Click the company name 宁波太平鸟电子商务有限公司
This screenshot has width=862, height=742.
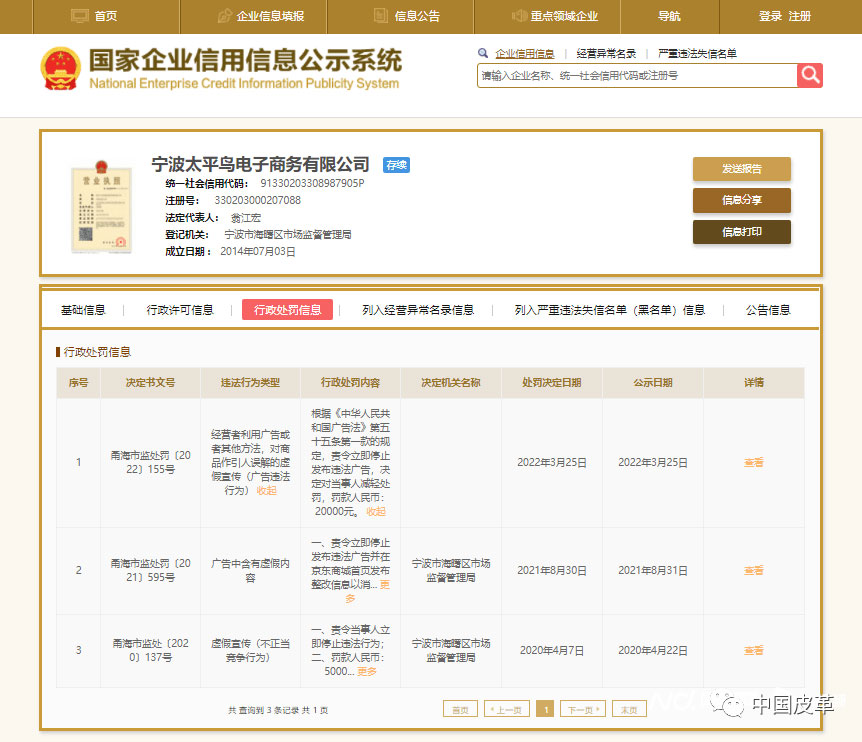[x=260, y=164]
